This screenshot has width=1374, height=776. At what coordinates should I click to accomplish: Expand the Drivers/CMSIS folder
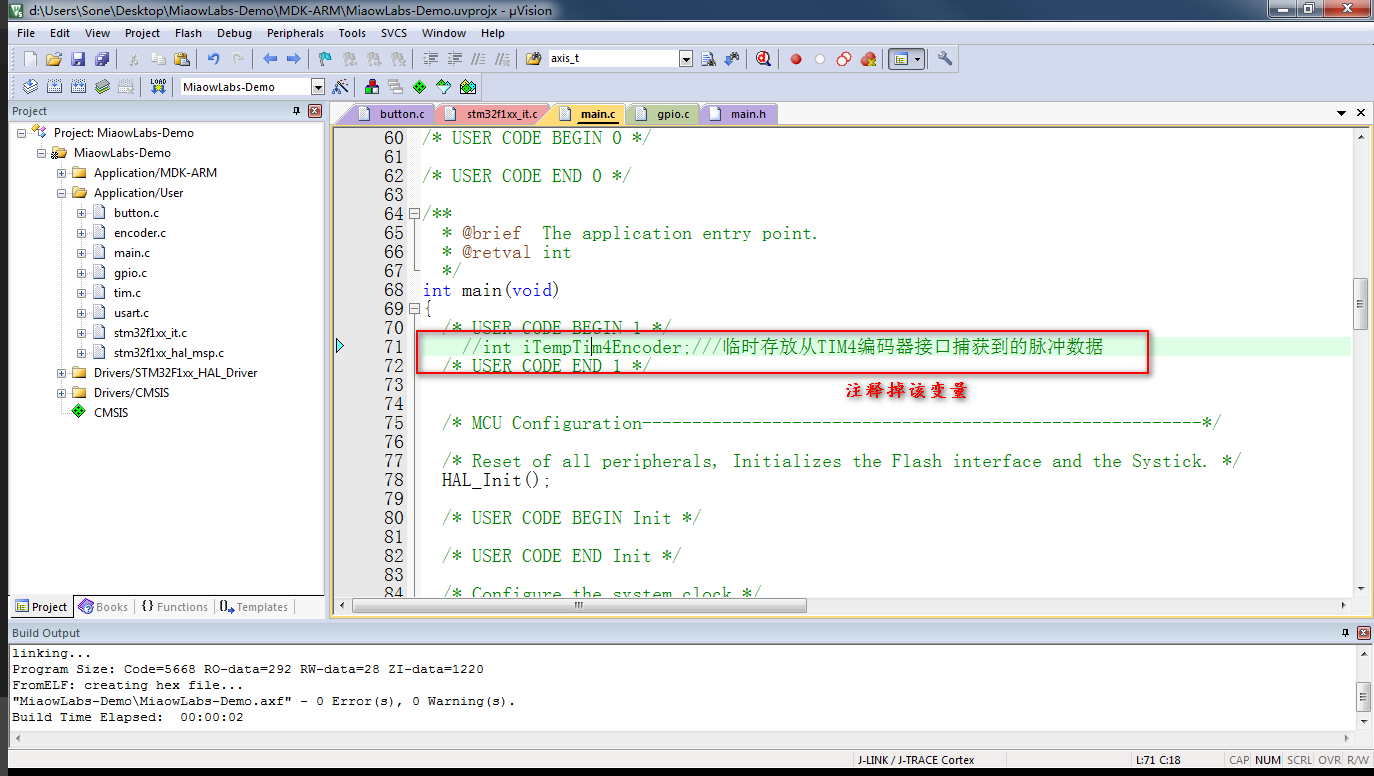[x=62, y=393]
